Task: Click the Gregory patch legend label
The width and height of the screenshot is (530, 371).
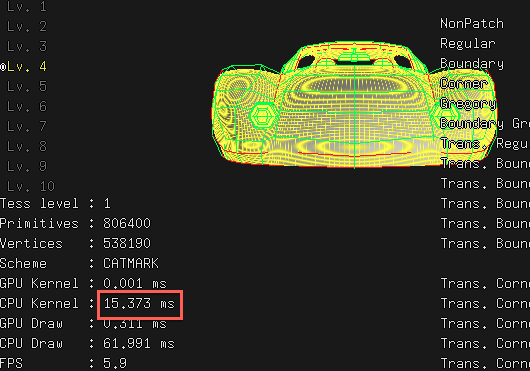Action: pos(468,104)
